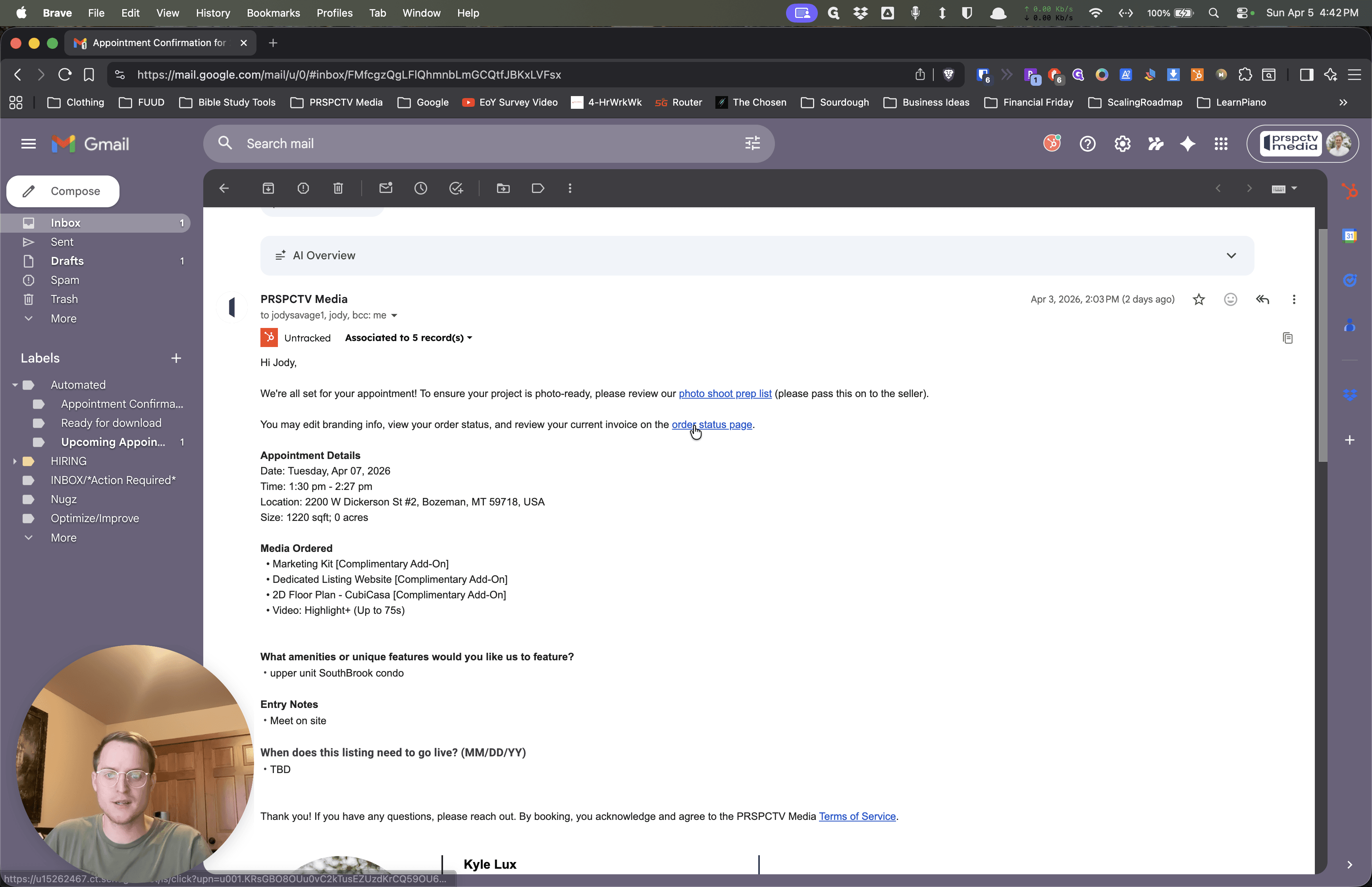Open the Google Calendar side panel icon
The width and height of the screenshot is (1372, 887).
tap(1349, 235)
